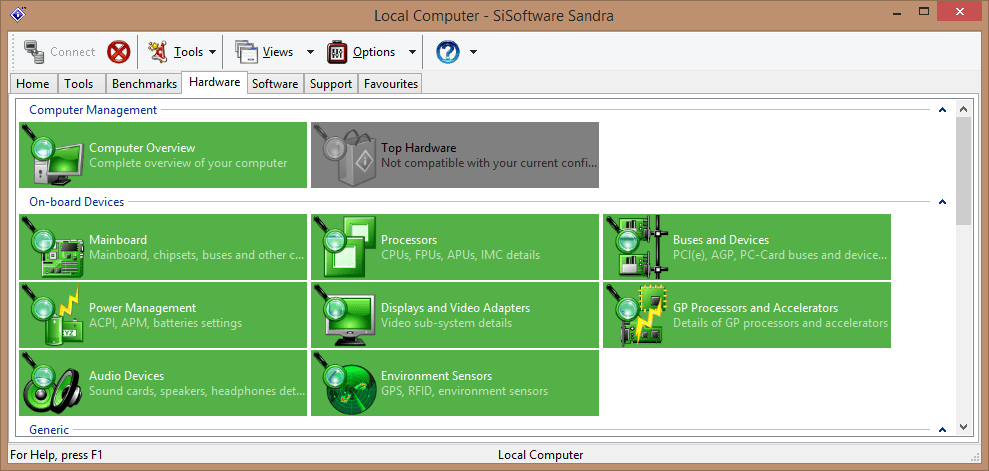This screenshot has height=471, width=989.
Task: Click the red Disconnect icon in toolbar
Action: point(119,52)
